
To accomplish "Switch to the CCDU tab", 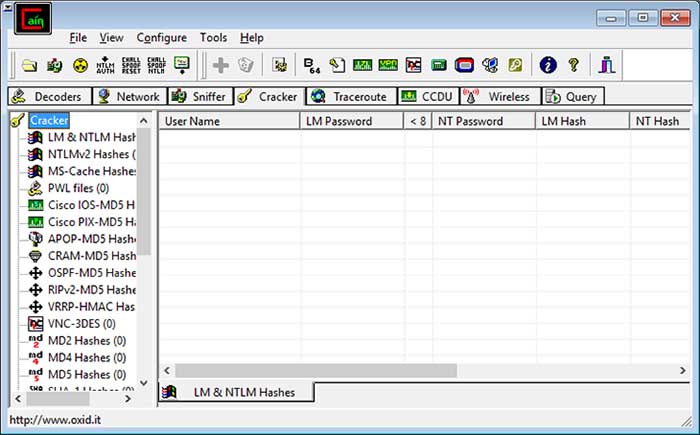I will pyautogui.click(x=429, y=96).
